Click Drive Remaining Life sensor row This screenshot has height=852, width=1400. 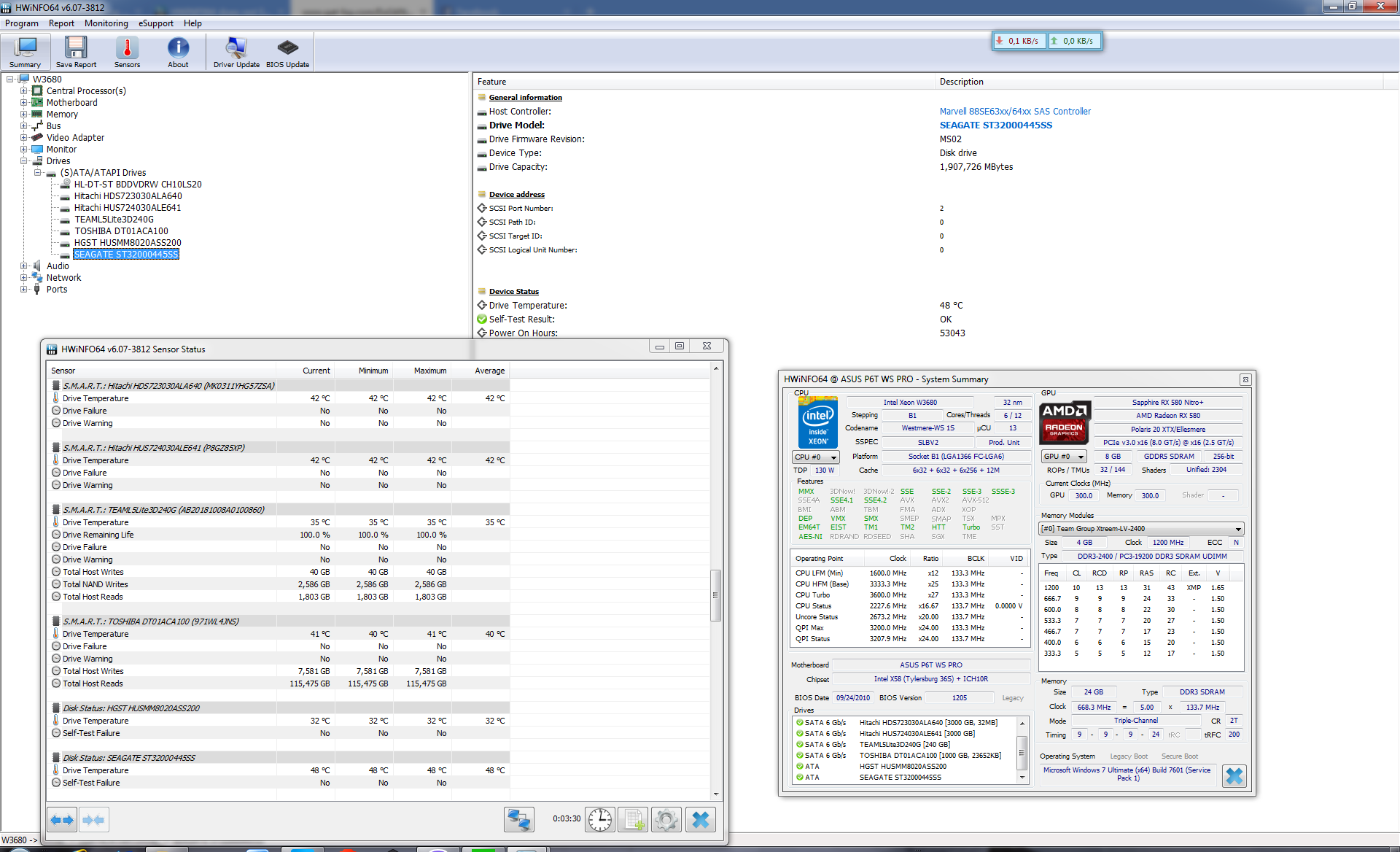278,535
